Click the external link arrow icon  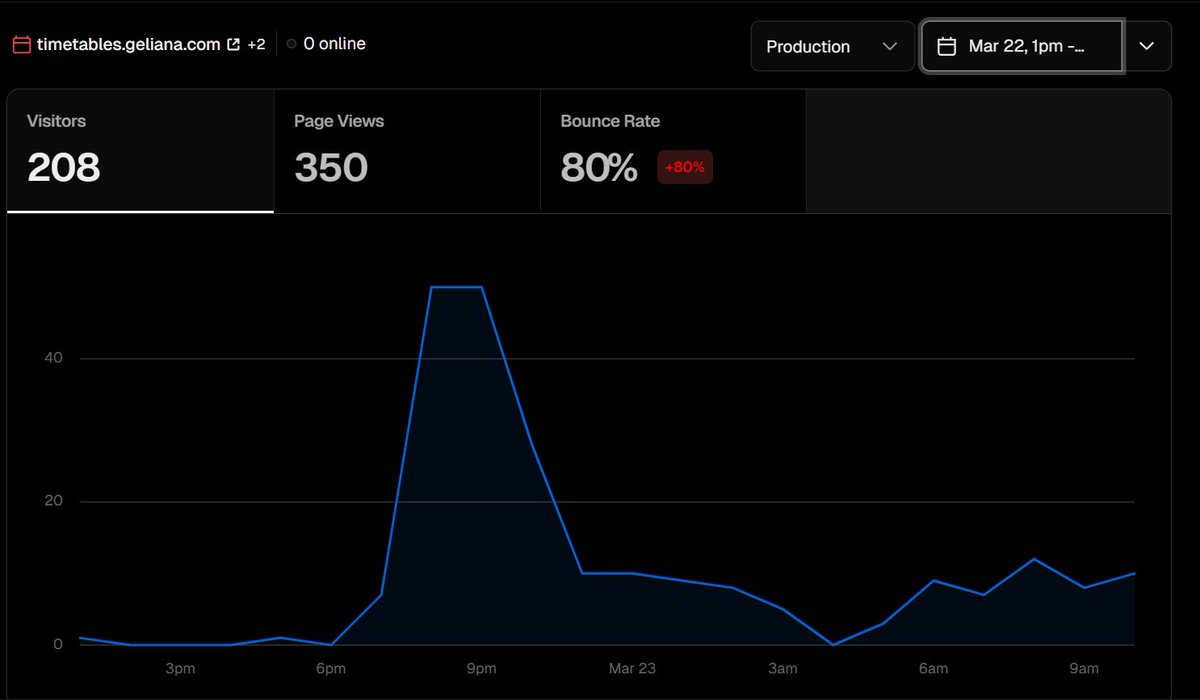point(234,44)
